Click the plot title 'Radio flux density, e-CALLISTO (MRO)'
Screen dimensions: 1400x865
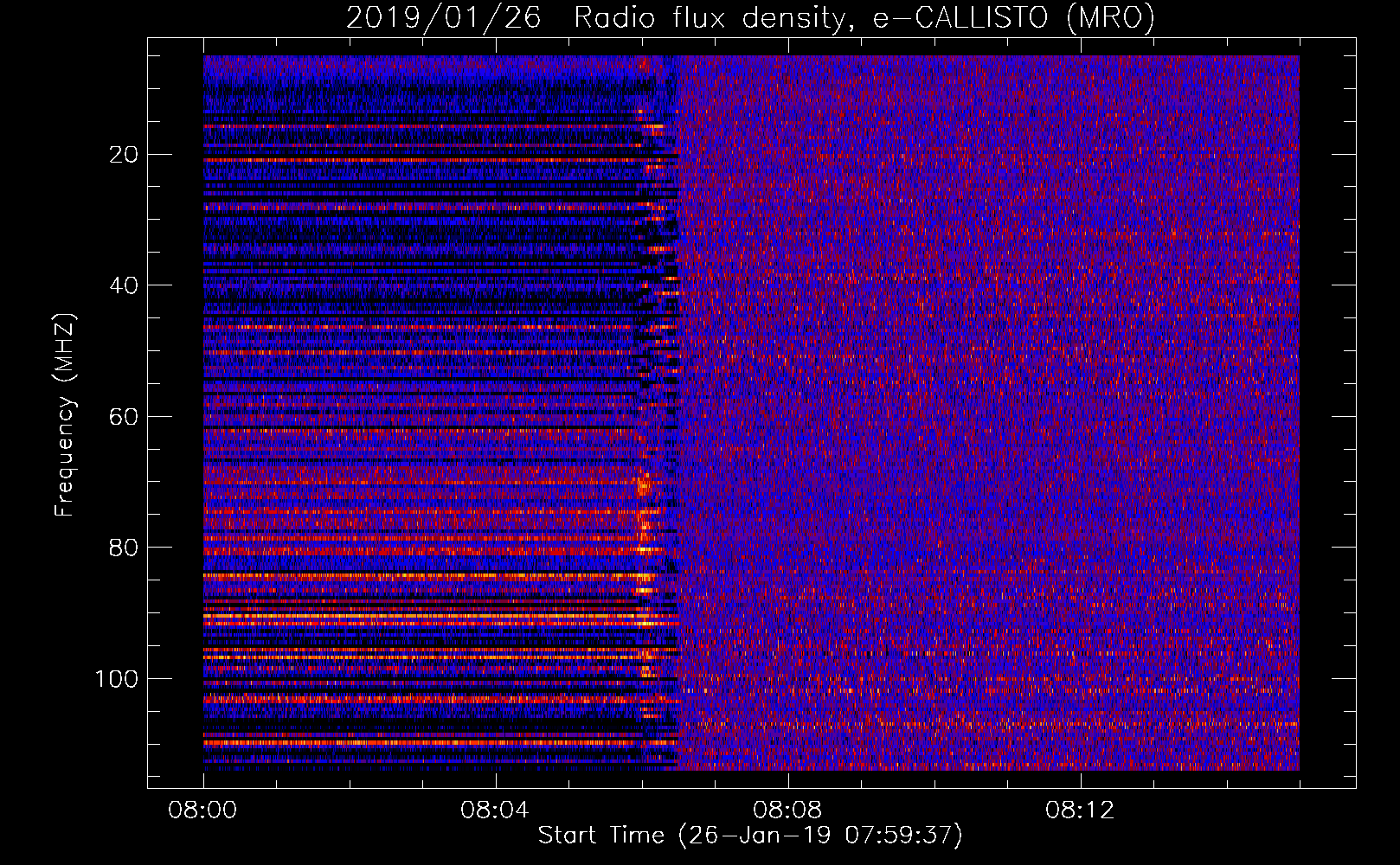click(x=864, y=18)
